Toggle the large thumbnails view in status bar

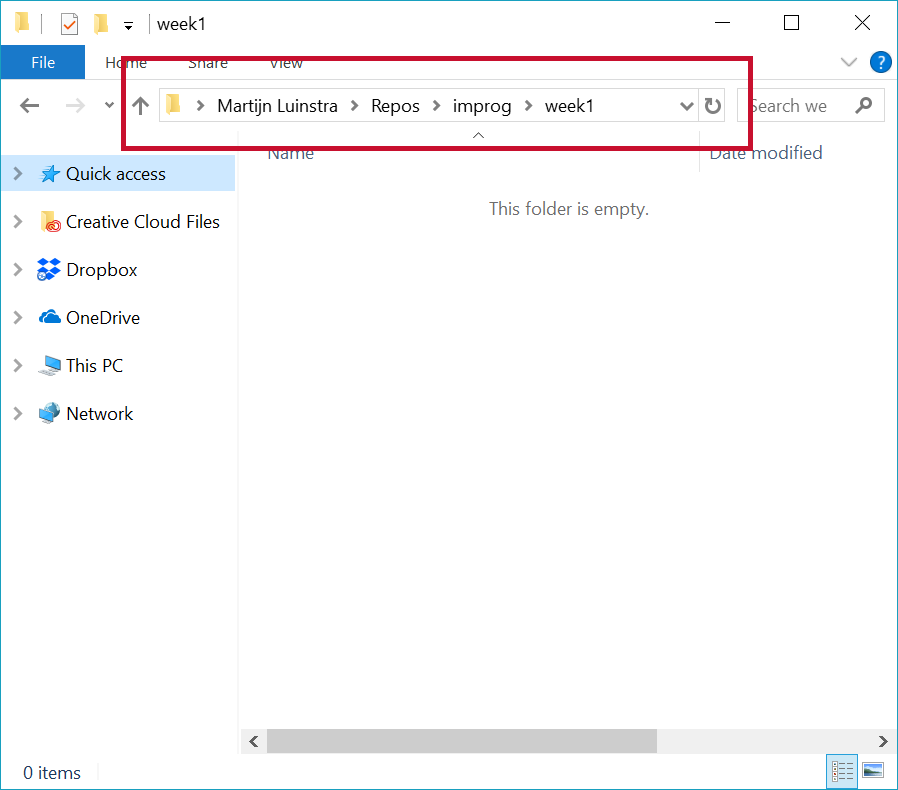click(x=873, y=771)
